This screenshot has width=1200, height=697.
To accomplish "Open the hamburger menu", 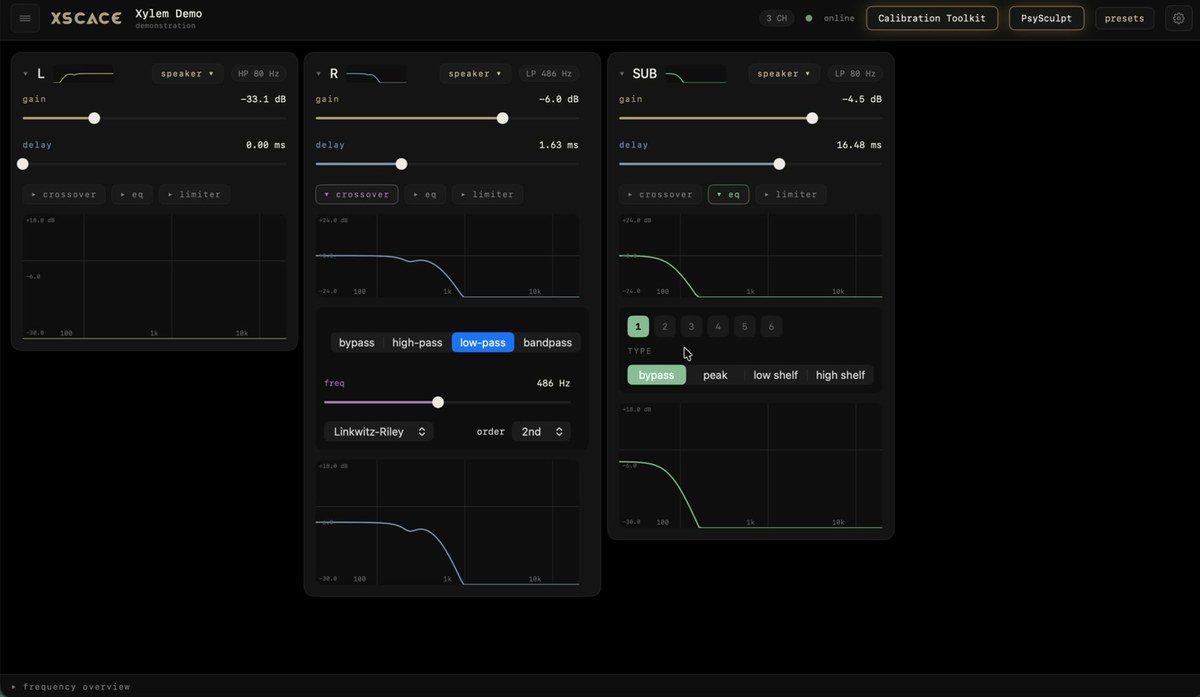I will pos(26,18).
